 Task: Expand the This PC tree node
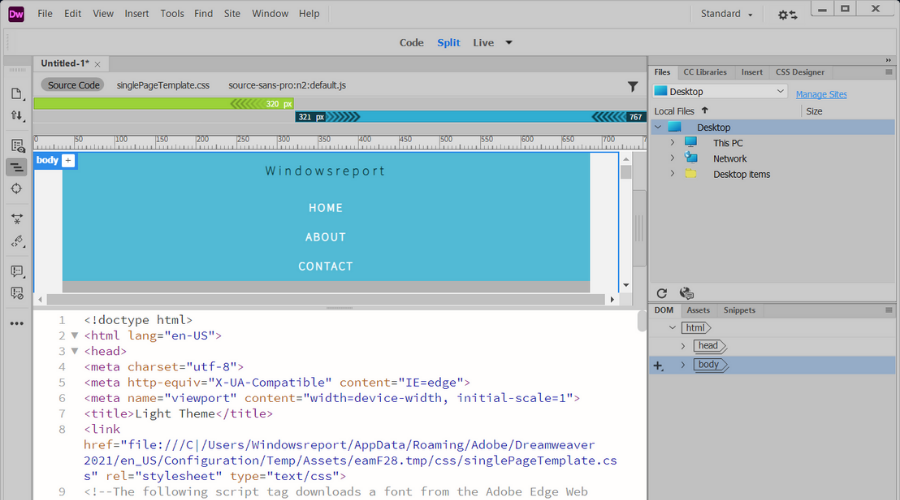point(673,143)
